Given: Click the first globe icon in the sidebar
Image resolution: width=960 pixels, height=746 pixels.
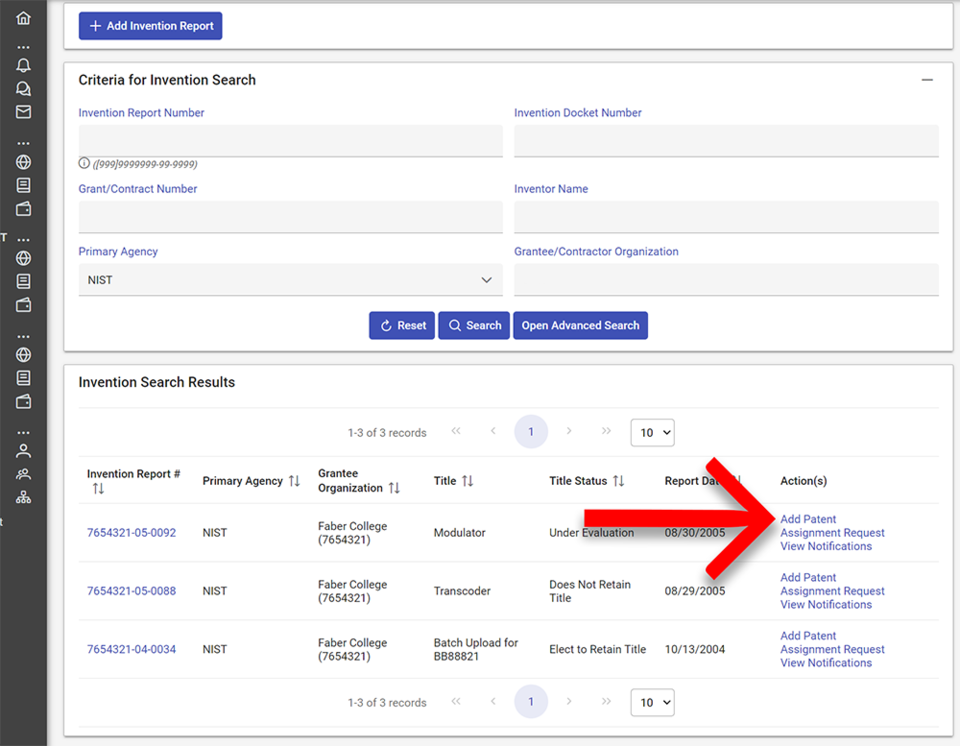Looking at the screenshot, I should [x=23, y=161].
